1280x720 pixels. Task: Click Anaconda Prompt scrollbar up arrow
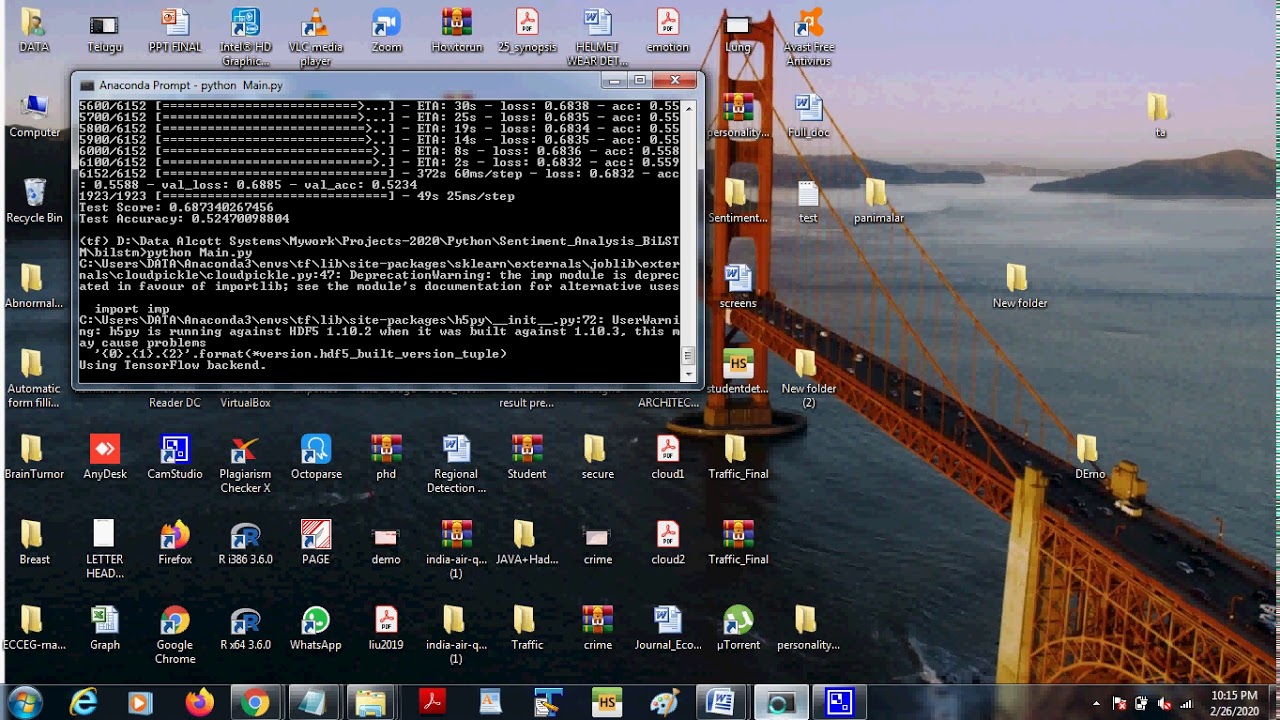coord(687,106)
